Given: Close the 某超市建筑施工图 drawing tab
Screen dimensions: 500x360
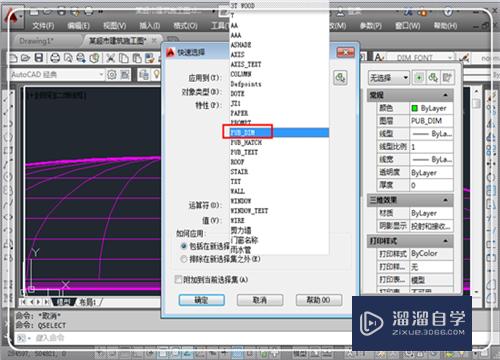Looking at the screenshot, I should coord(154,41).
